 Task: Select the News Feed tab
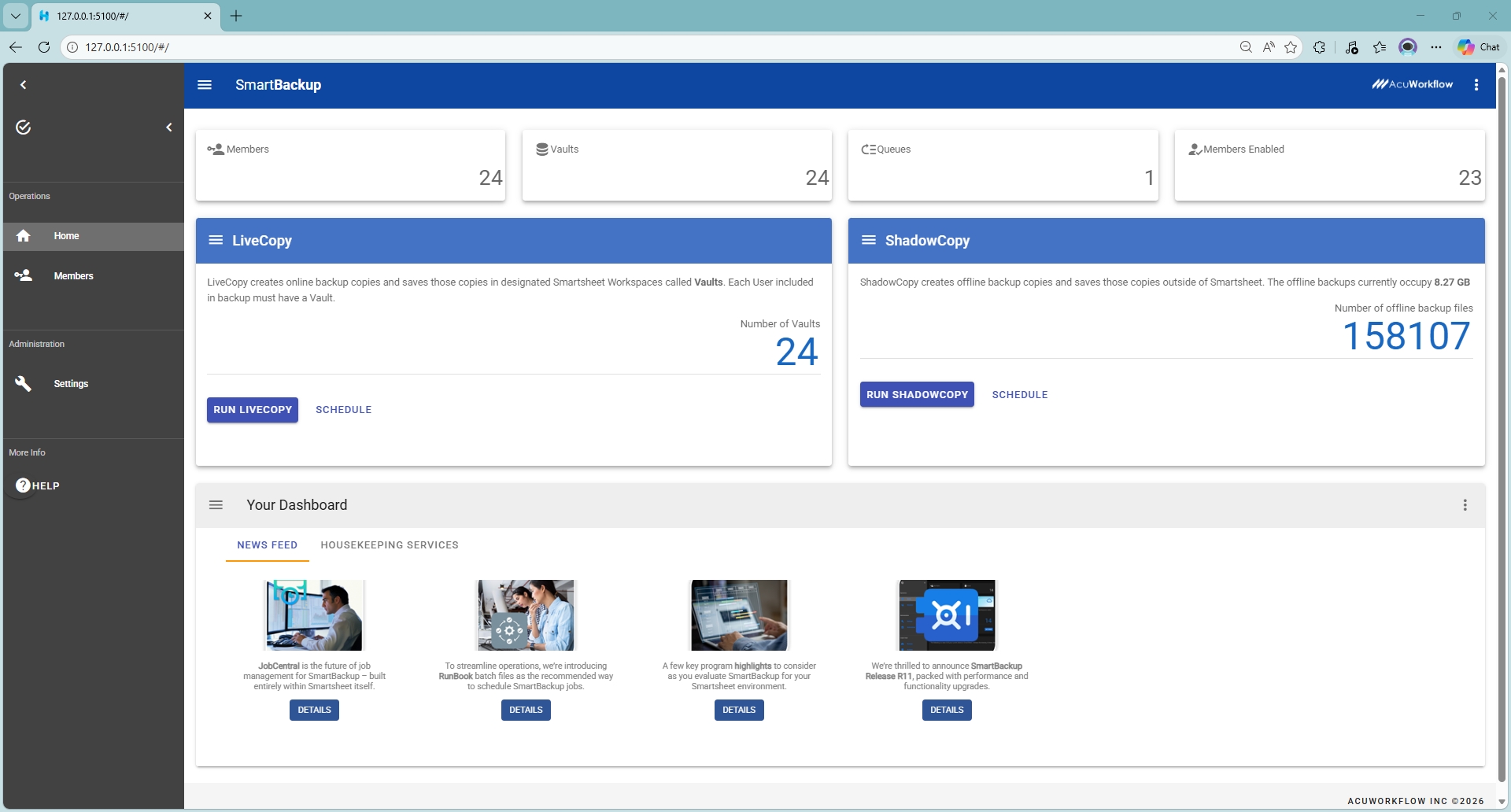(x=267, y=545)
